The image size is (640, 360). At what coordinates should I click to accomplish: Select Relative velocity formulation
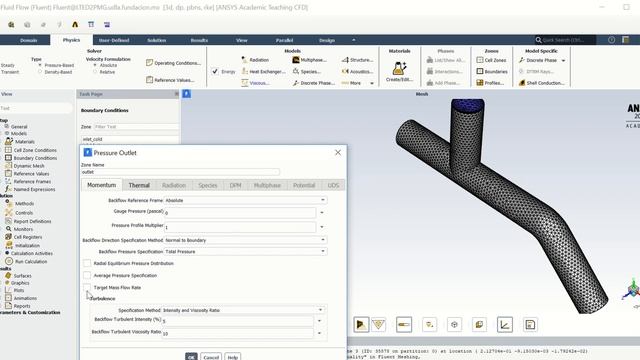(x=95, y=72)
